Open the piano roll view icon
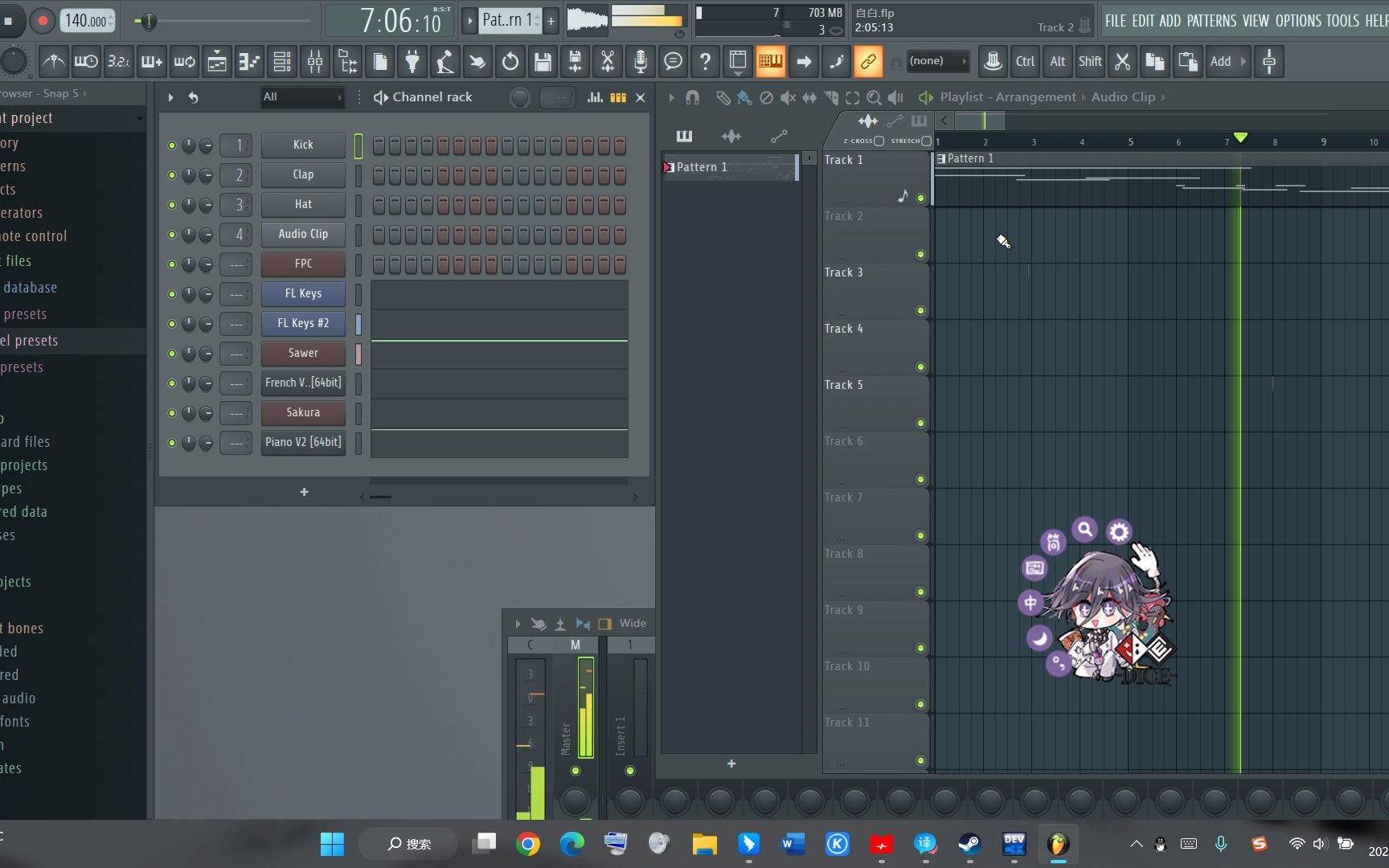The height and width of the screenshot is (868, 1389). point(249,61)
